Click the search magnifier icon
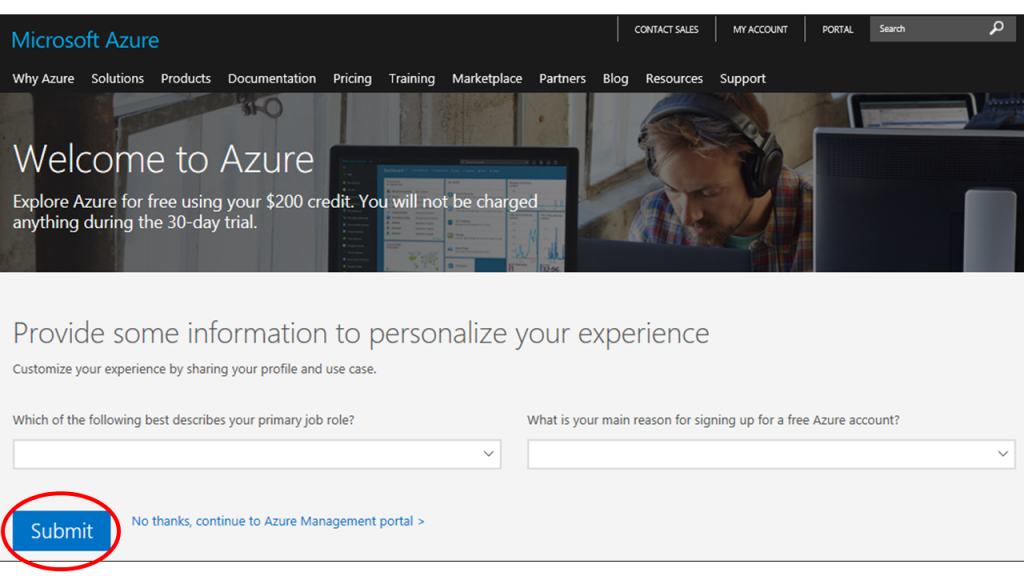The image size is (1024, 576). pos(996,28)
